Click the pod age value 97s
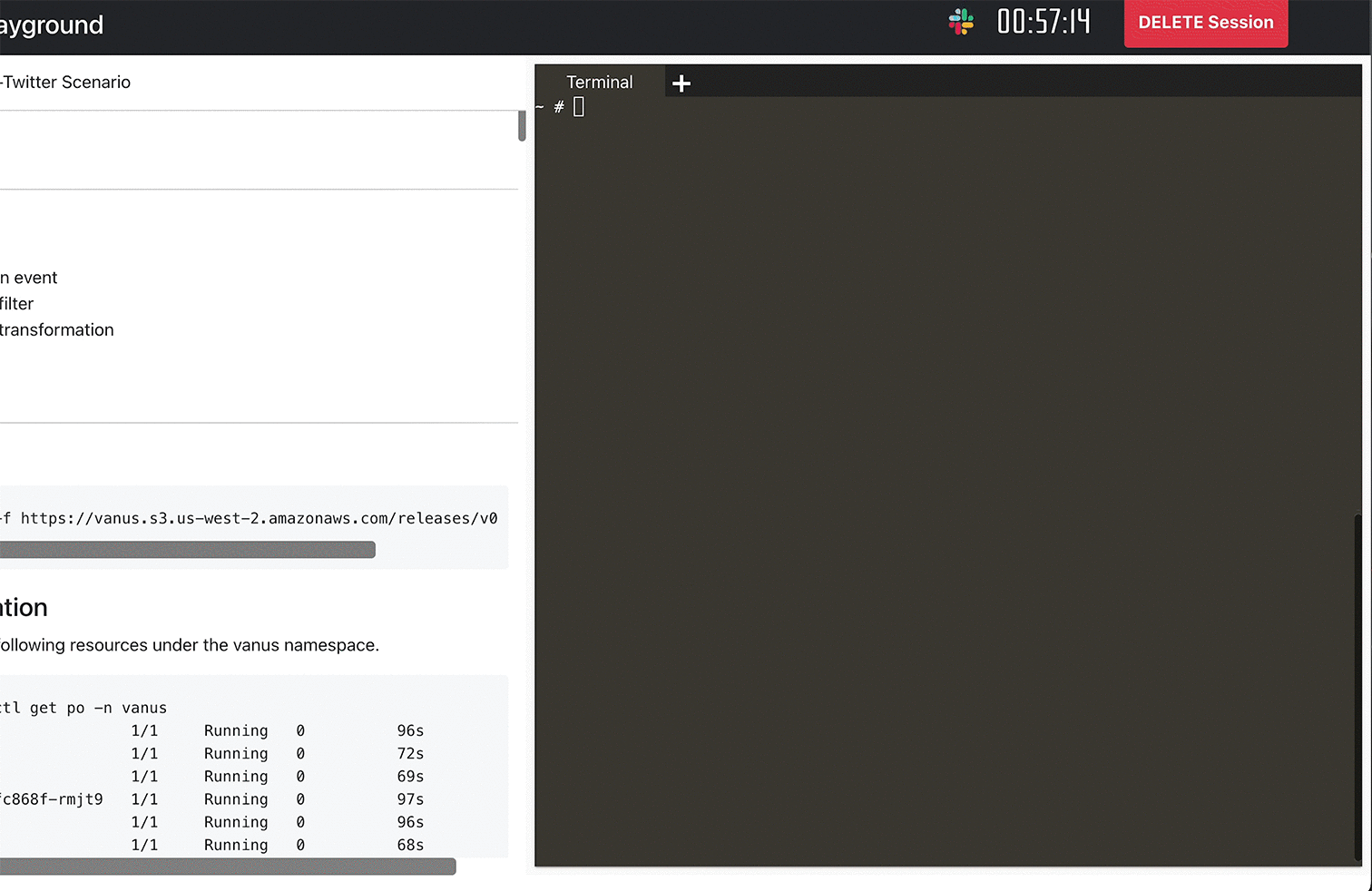This screenshot has height=891, width=1372. click(410, 799)
